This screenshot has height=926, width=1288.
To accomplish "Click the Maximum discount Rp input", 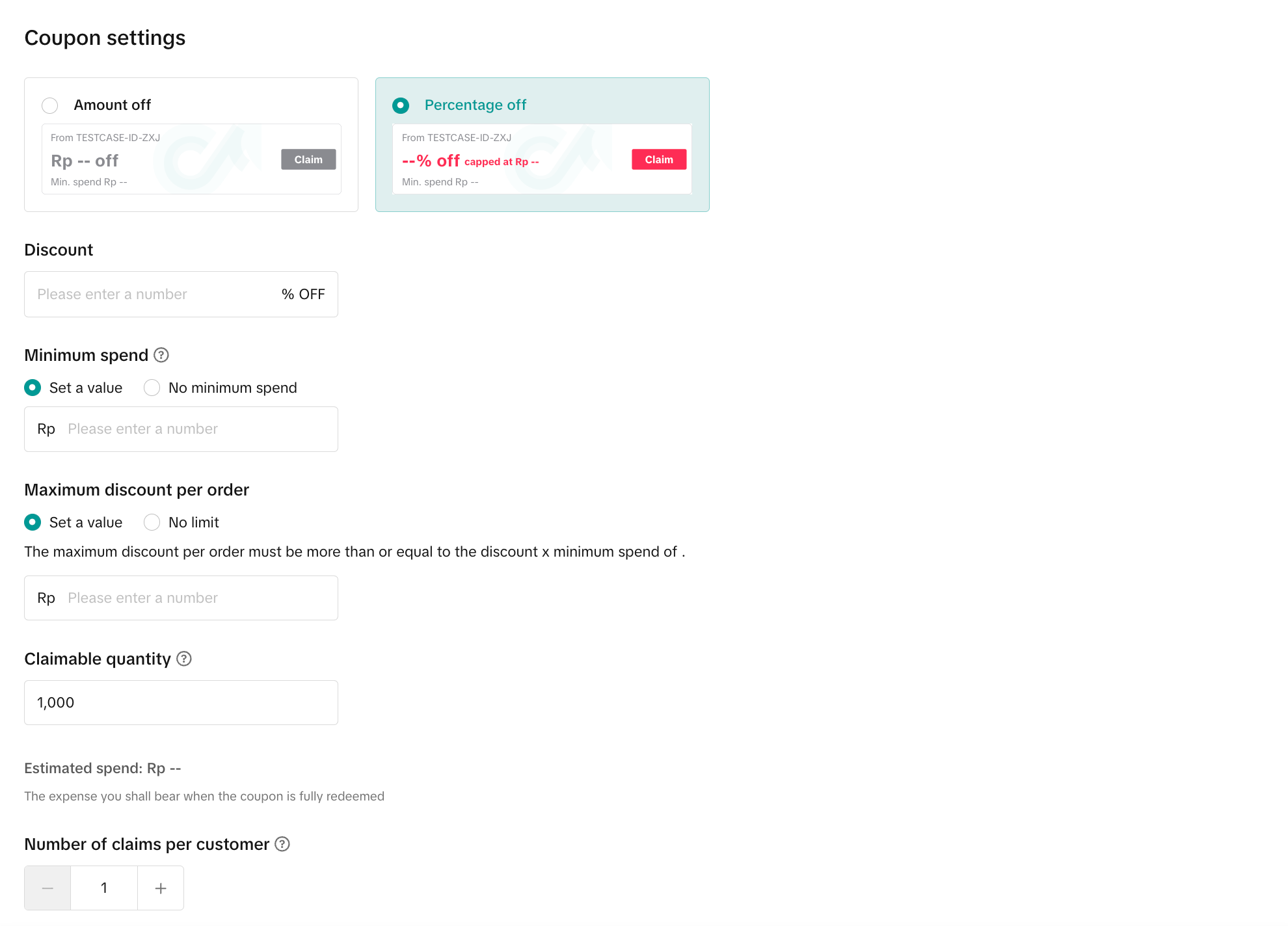I will (195, 598).
